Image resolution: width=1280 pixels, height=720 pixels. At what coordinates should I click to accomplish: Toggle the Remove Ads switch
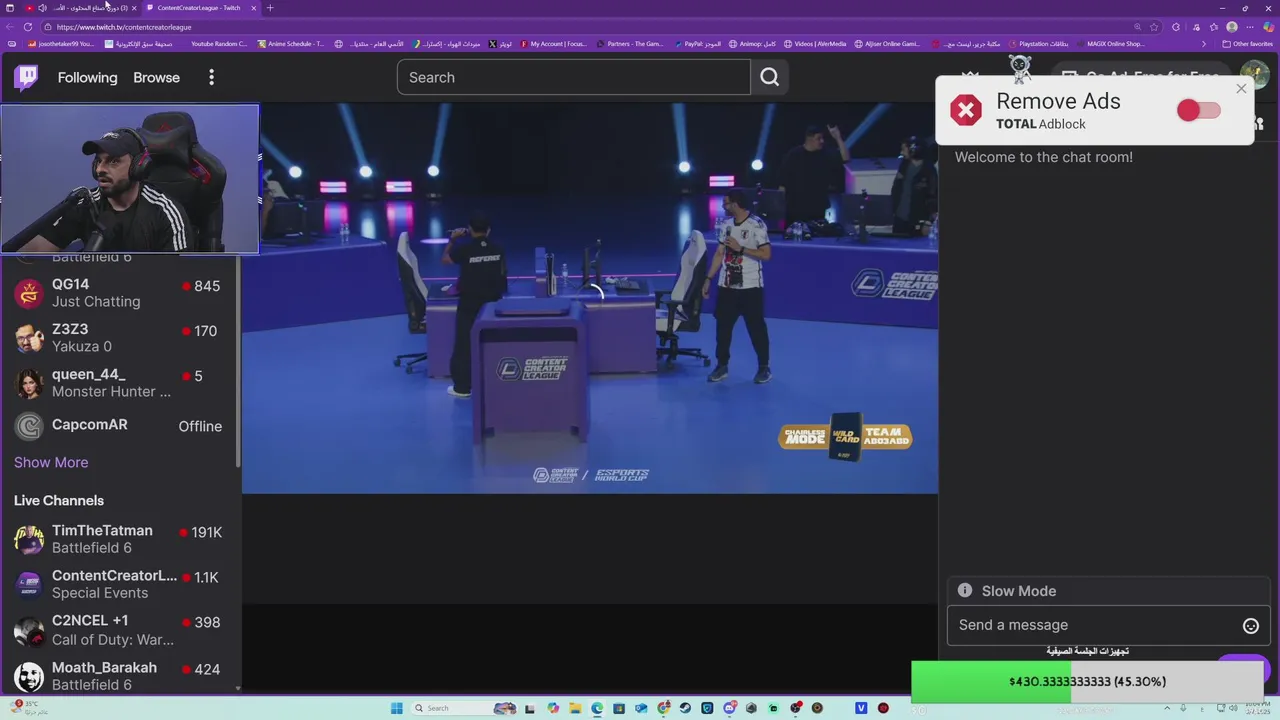1198,110
